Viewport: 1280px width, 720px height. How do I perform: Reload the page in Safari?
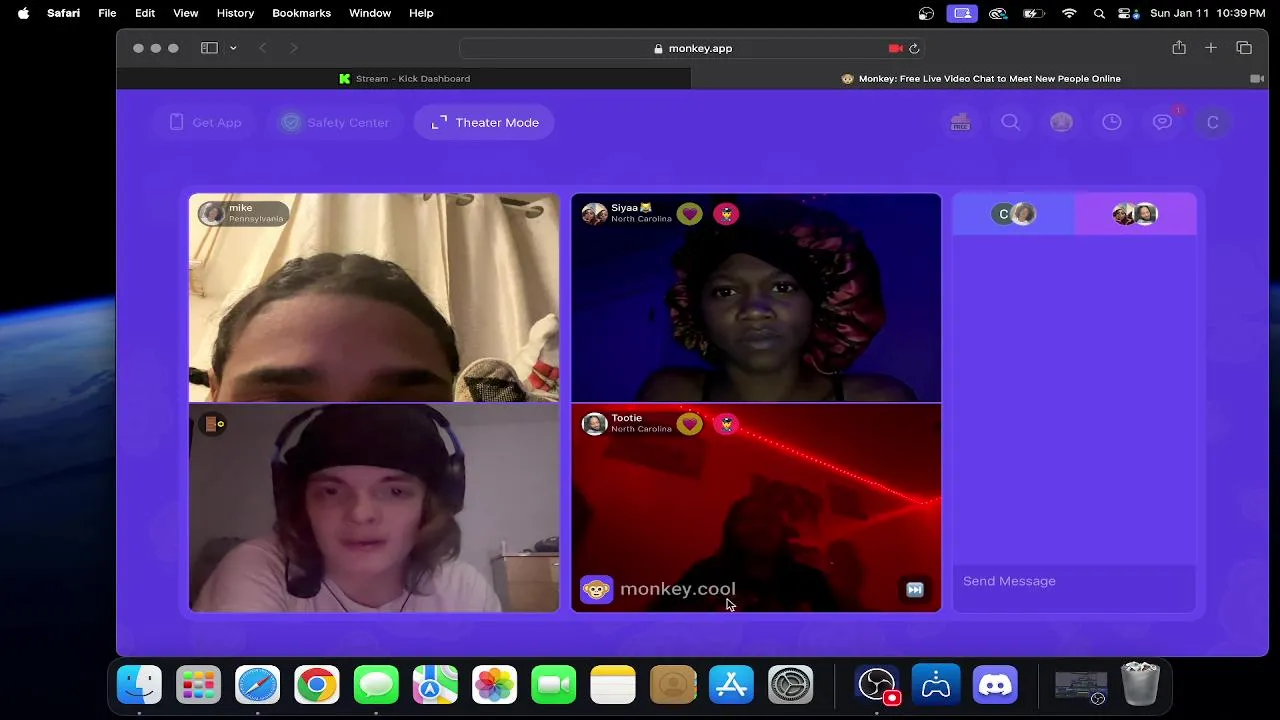pyautogui.click(x=914, y=48)
